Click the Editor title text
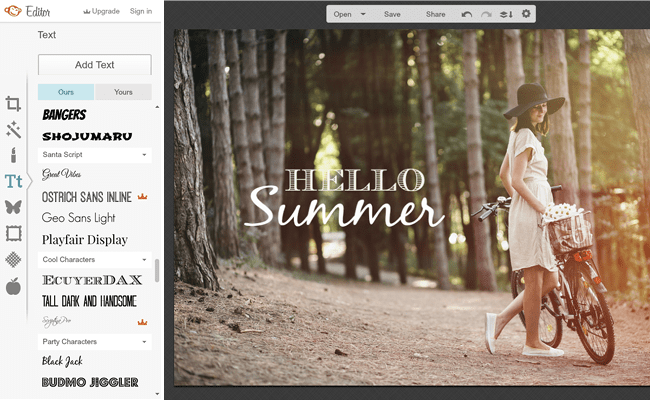Image resolution: width=650 pixels, height=400 pixels. (38, 11)
